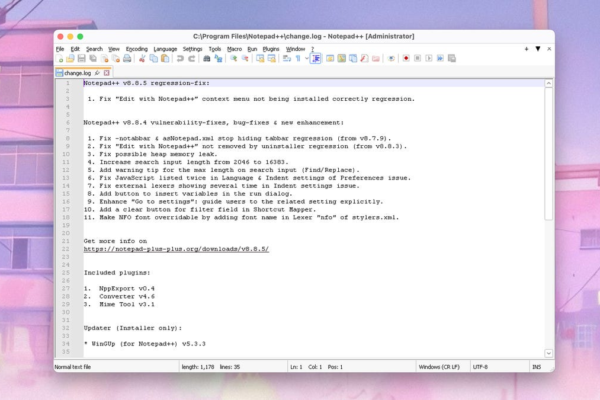Image resolution: width=600 pixels, height=400 pixels.
Task: Click line 'Fix possible heap memory leak.'
Action: click(x=158, y=154)
